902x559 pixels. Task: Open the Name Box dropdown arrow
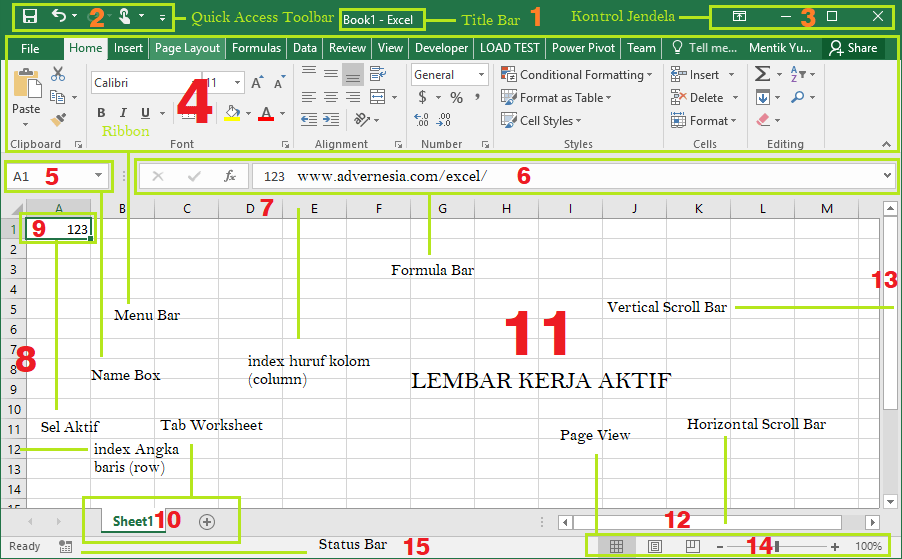tap(98, 175)
